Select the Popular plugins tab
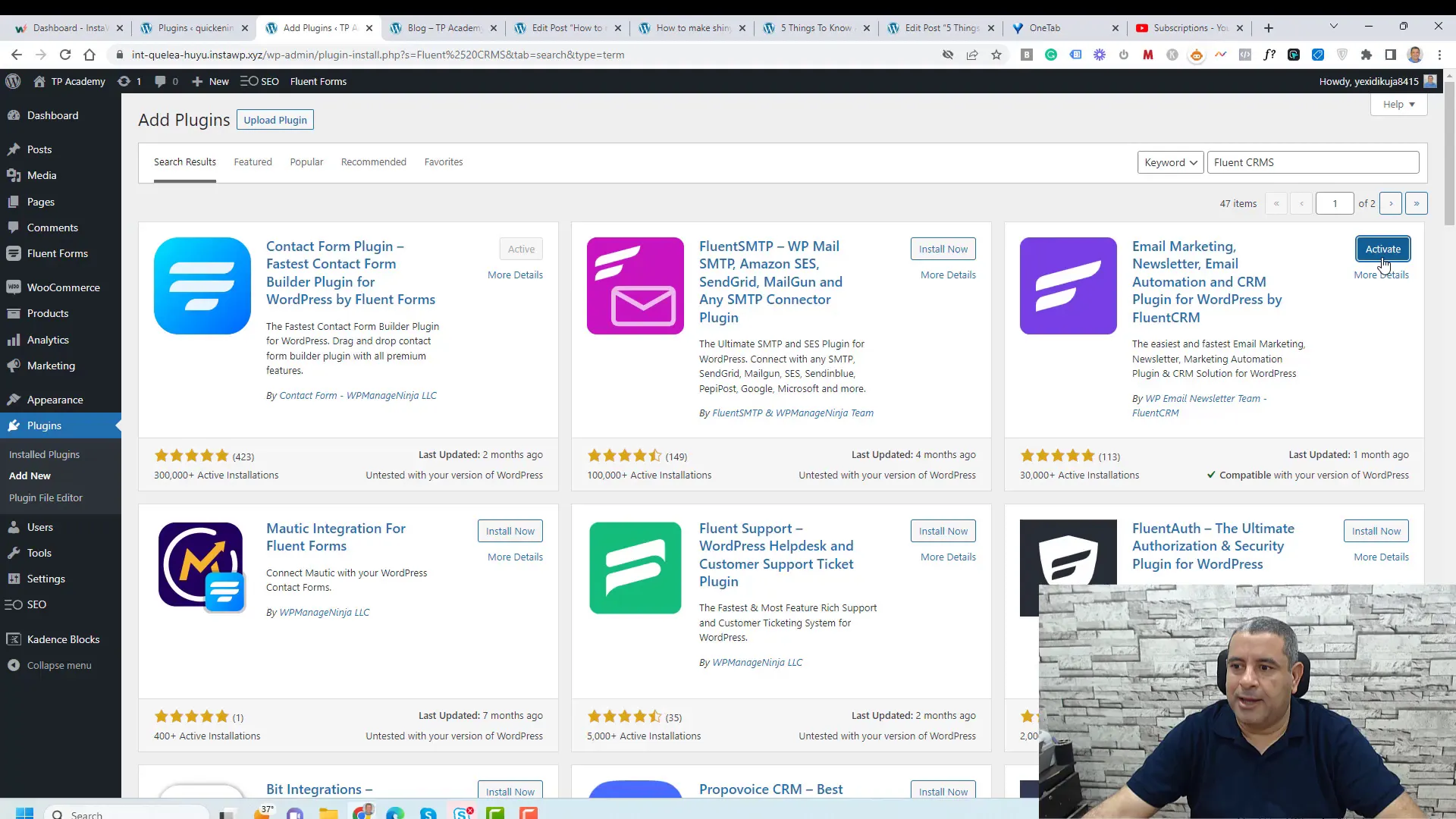 click(307, 161)
